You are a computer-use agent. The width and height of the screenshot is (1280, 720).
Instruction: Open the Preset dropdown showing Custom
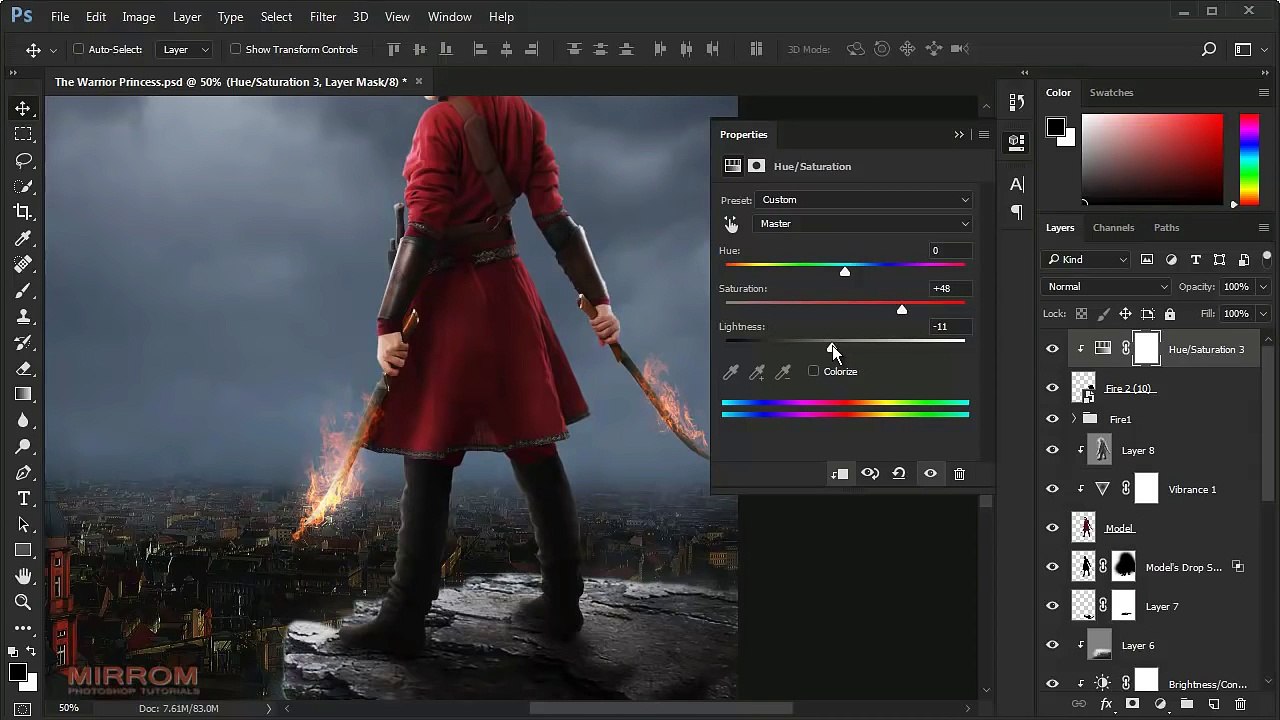click(x=864, y=200)
